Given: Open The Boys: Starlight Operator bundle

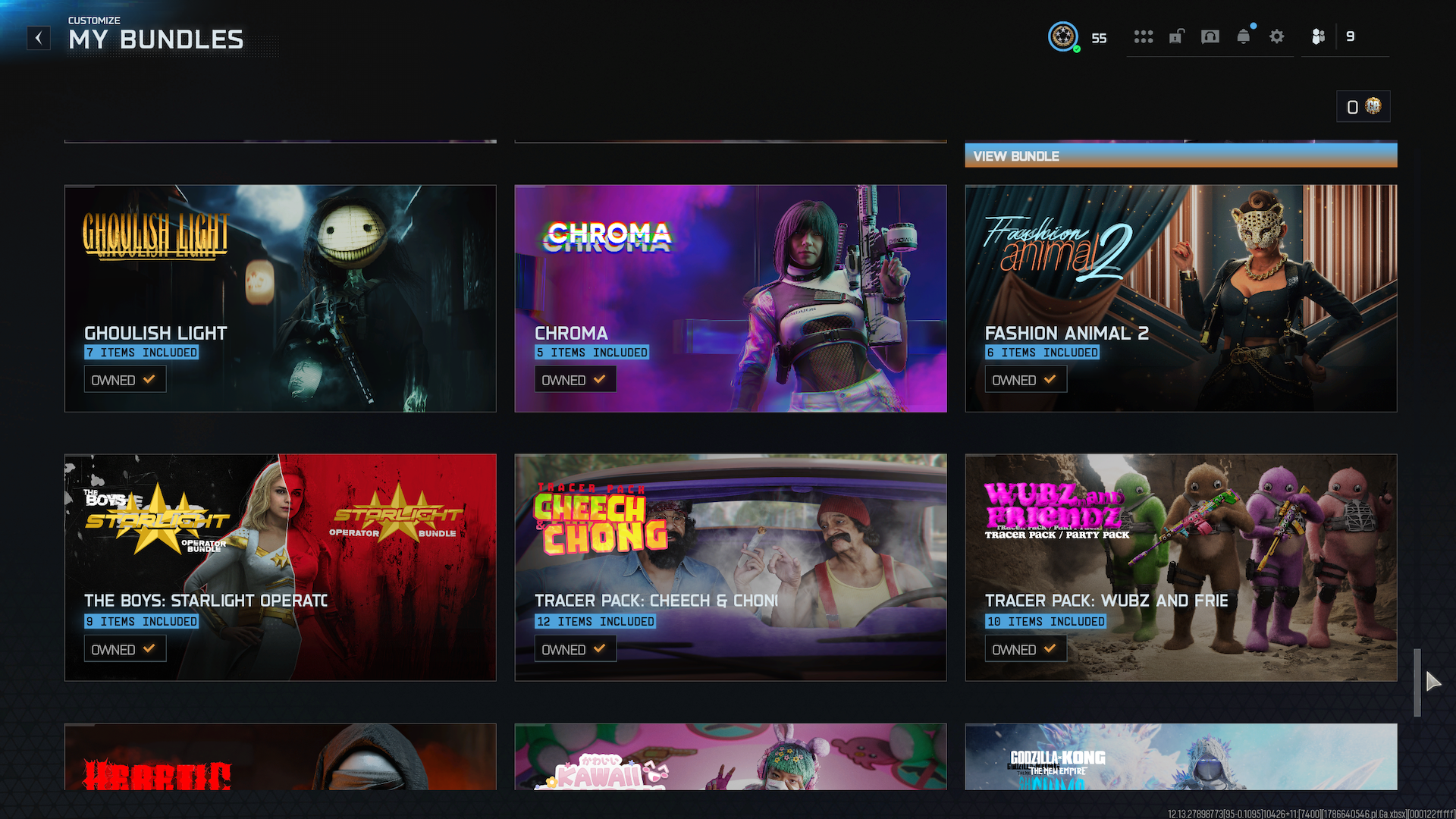Looking at the screenshot, I should coord(281,568).
